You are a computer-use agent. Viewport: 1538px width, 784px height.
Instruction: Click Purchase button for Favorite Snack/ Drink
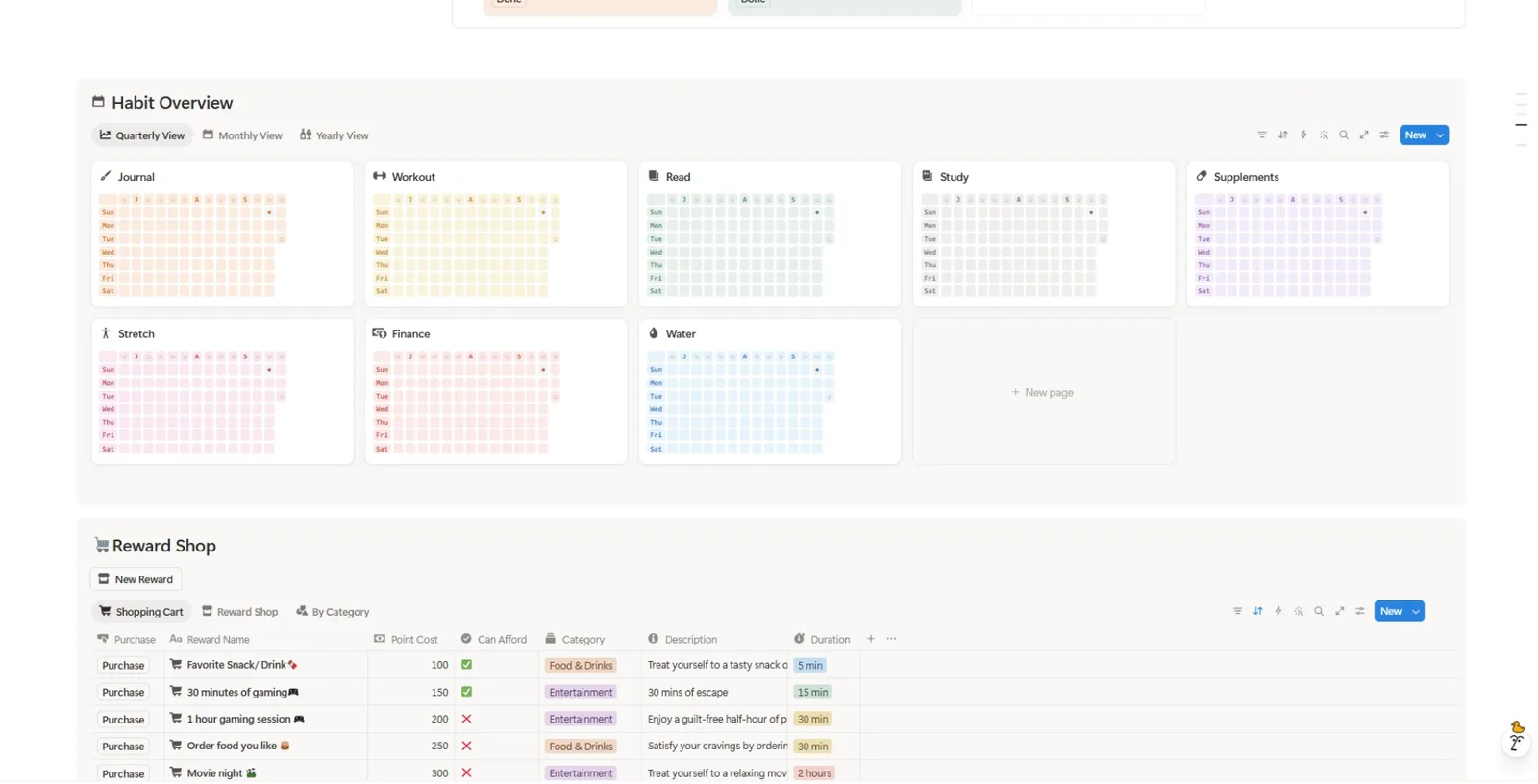pyautogui.click(x=123, y=665)
